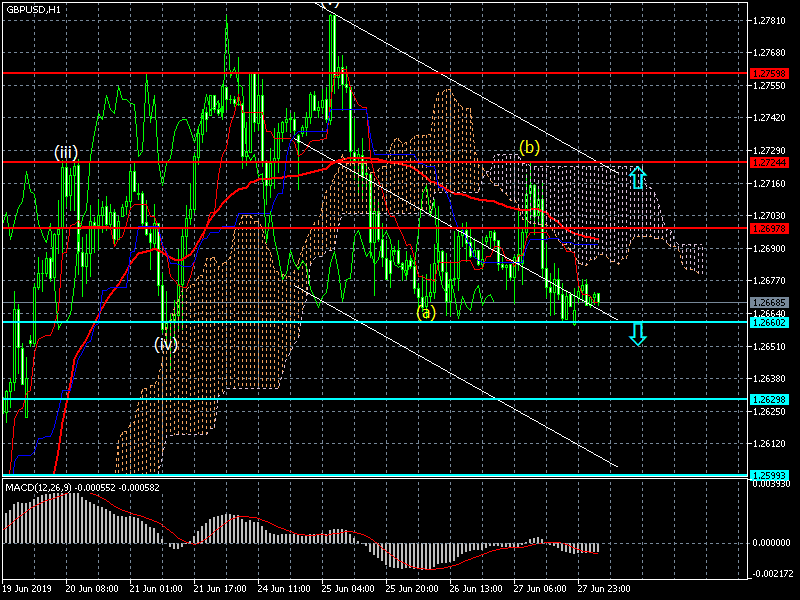Click the red 1.27598 price tag
This screenshot has width=800, height=600.
coord(768,74)
